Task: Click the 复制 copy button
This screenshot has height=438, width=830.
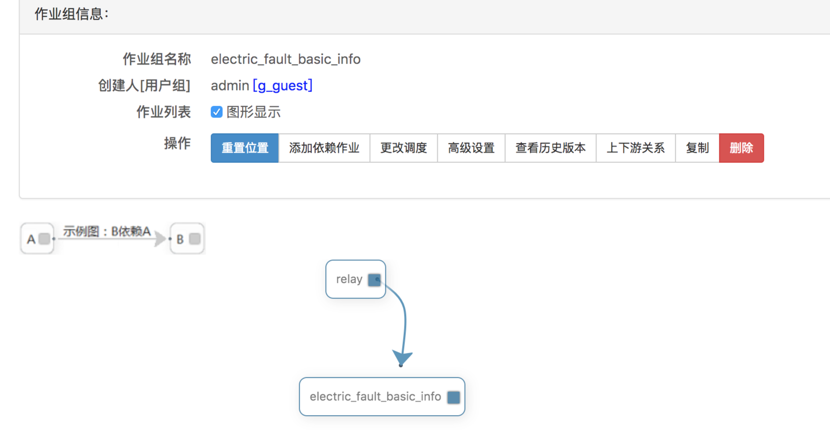Action: tap(697, 148)
